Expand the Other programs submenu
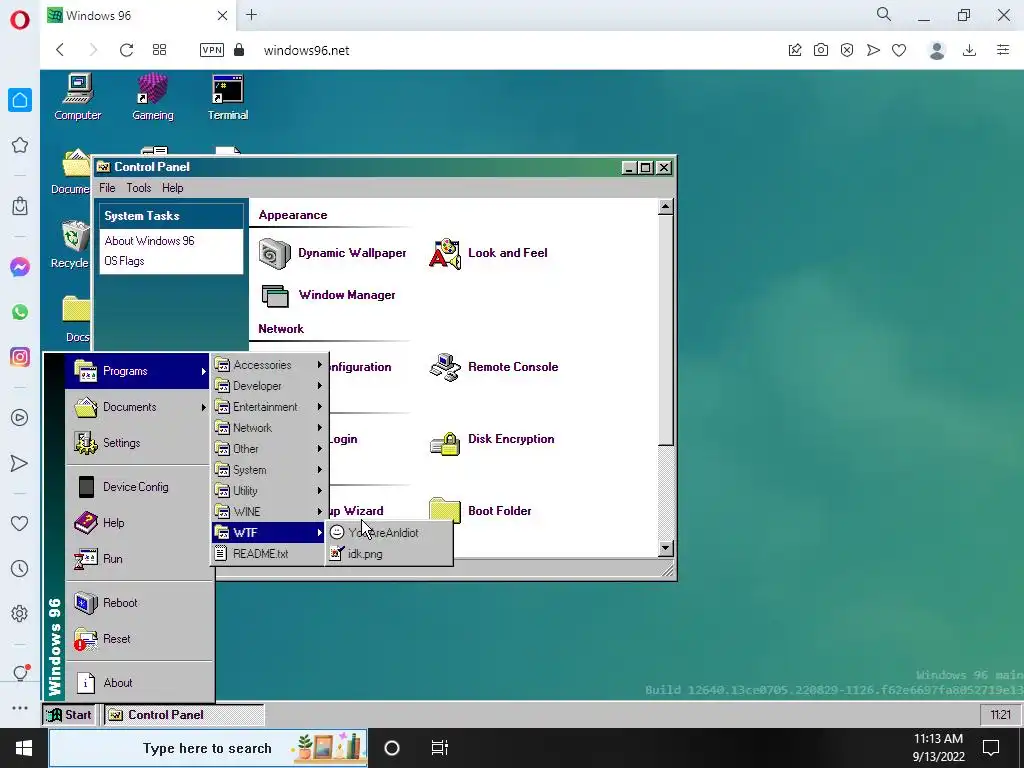 point(269,449)
